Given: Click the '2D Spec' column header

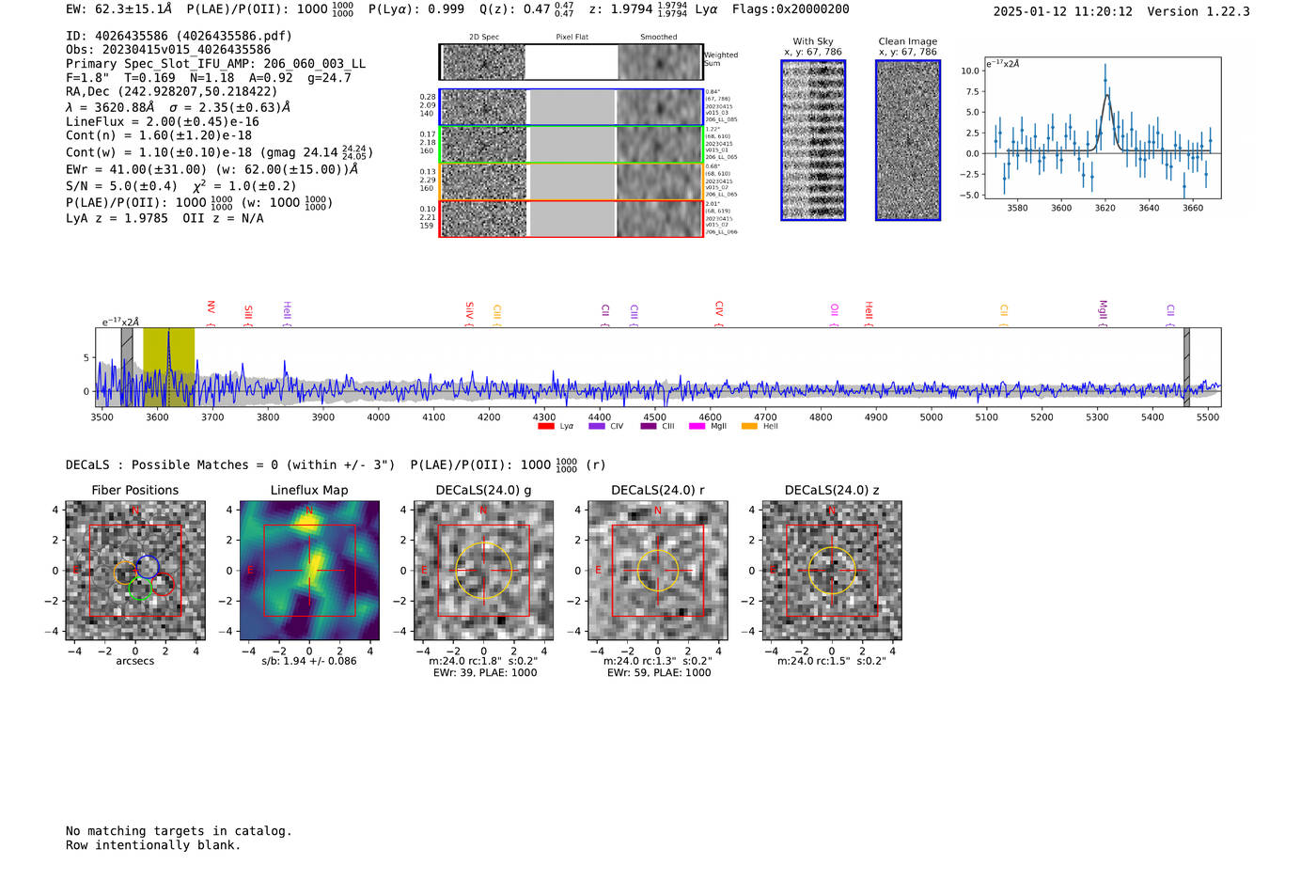Looking at the screenshot, I should pyautogui.click(x=484, y=38).
